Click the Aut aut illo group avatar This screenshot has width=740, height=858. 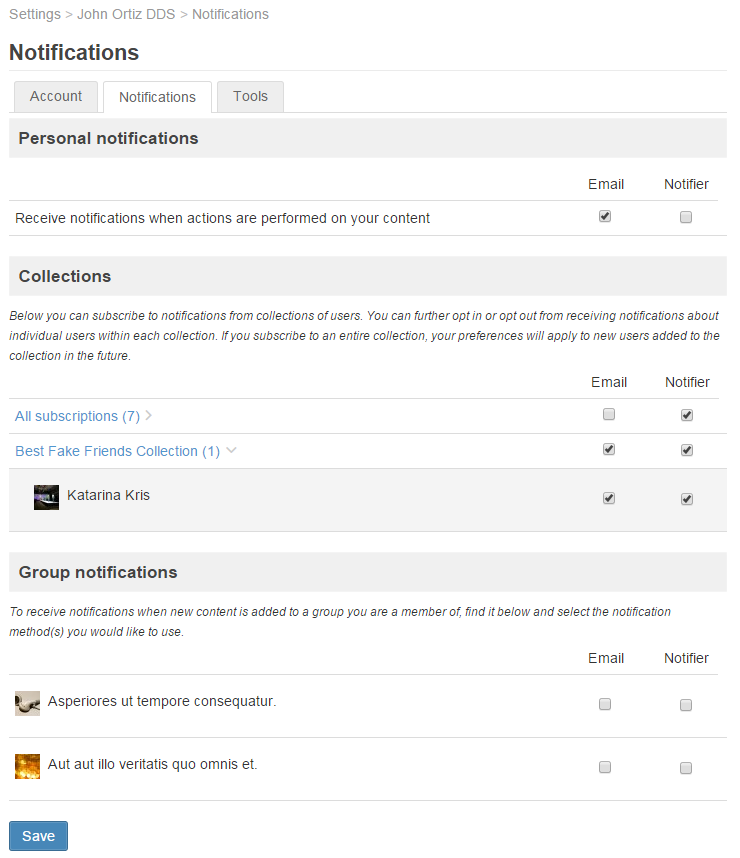[x=27, y=766]
